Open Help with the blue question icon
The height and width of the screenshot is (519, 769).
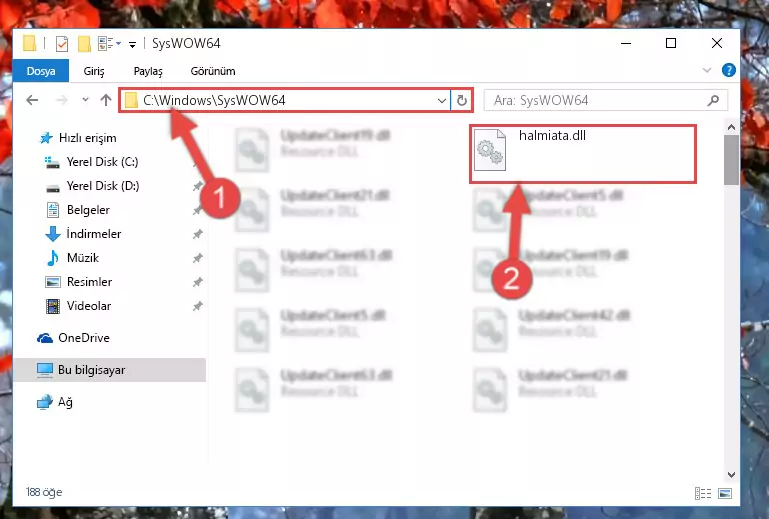[728, 71]
